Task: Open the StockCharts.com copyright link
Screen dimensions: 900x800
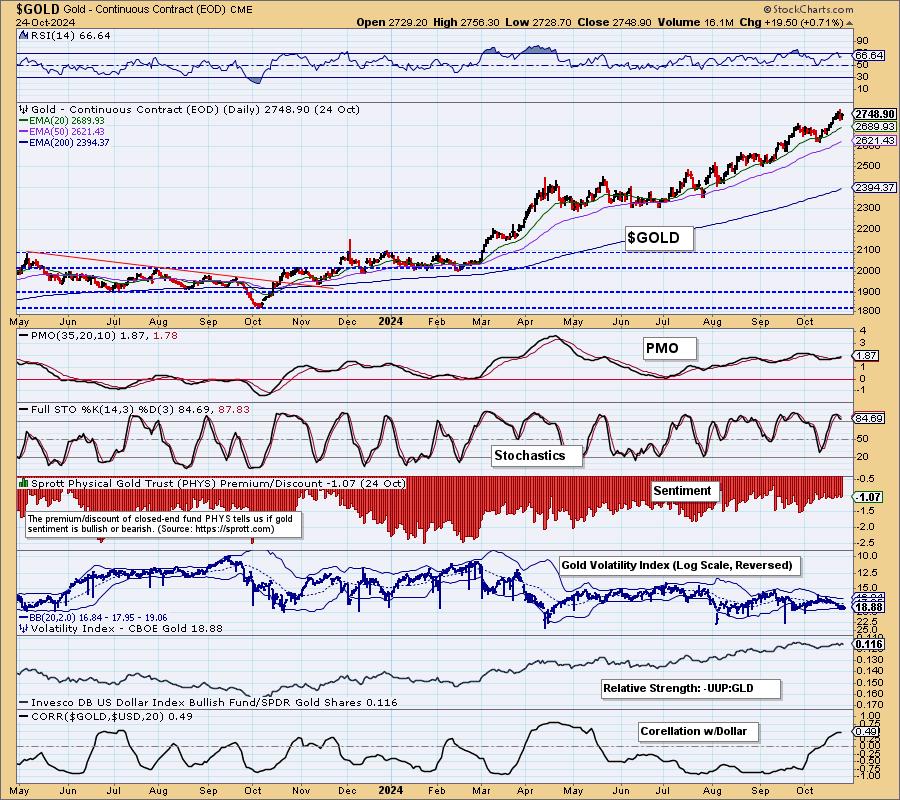Action: point(808,9)
